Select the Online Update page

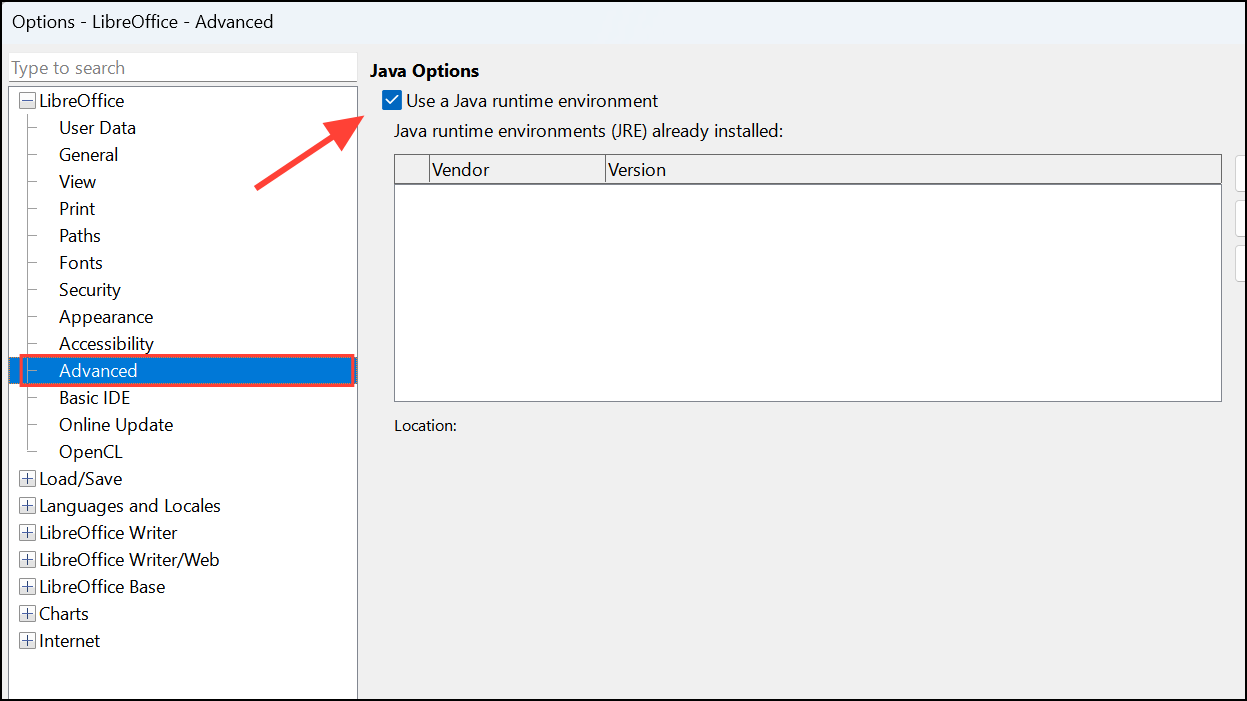click(115, 424)
